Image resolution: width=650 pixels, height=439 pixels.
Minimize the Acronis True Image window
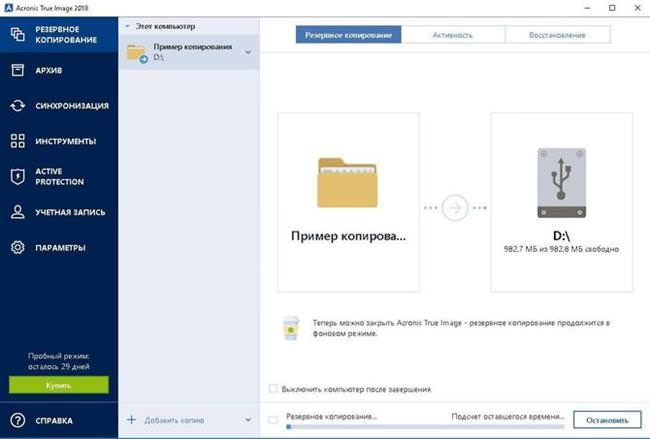click(587, 8)
